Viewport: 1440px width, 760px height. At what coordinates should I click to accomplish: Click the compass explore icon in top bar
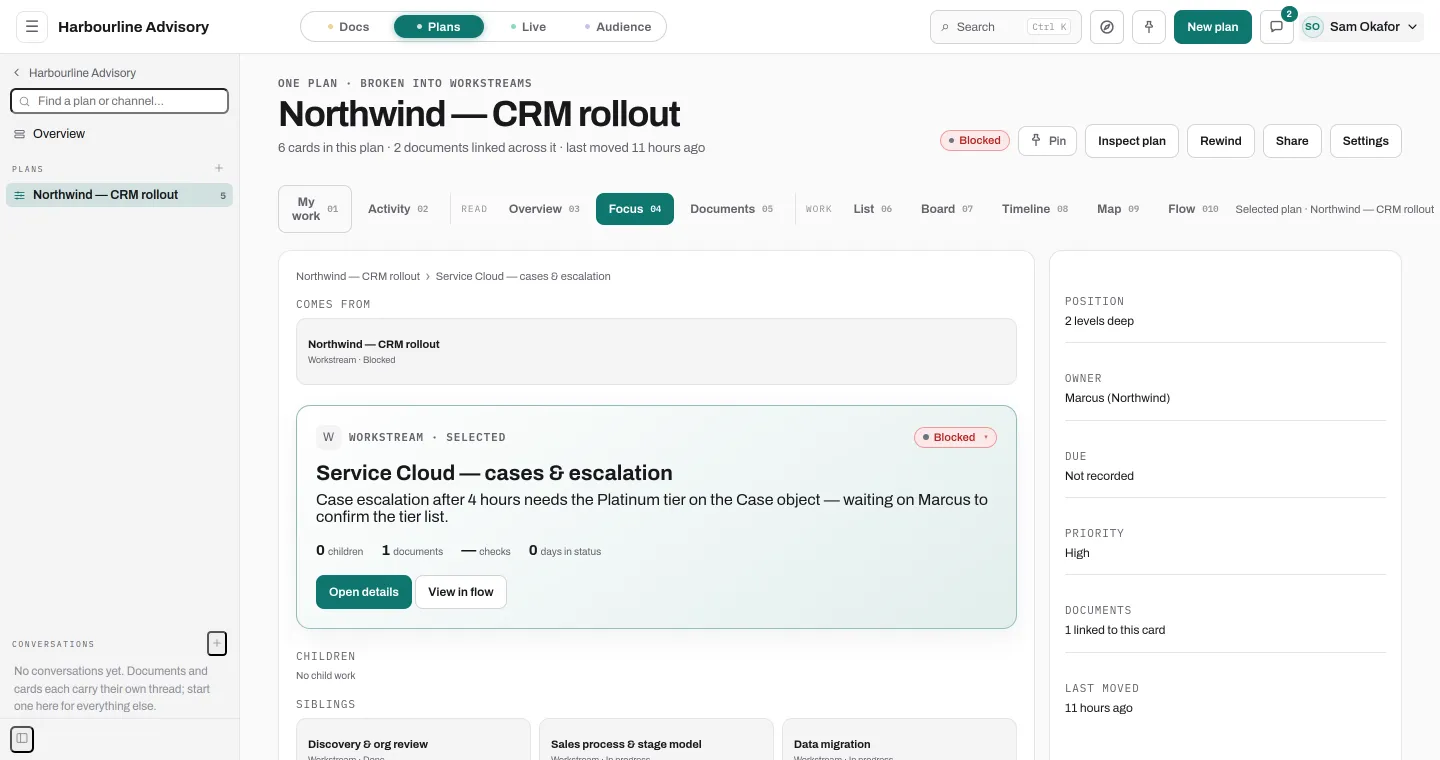(x=1107, y=27)
